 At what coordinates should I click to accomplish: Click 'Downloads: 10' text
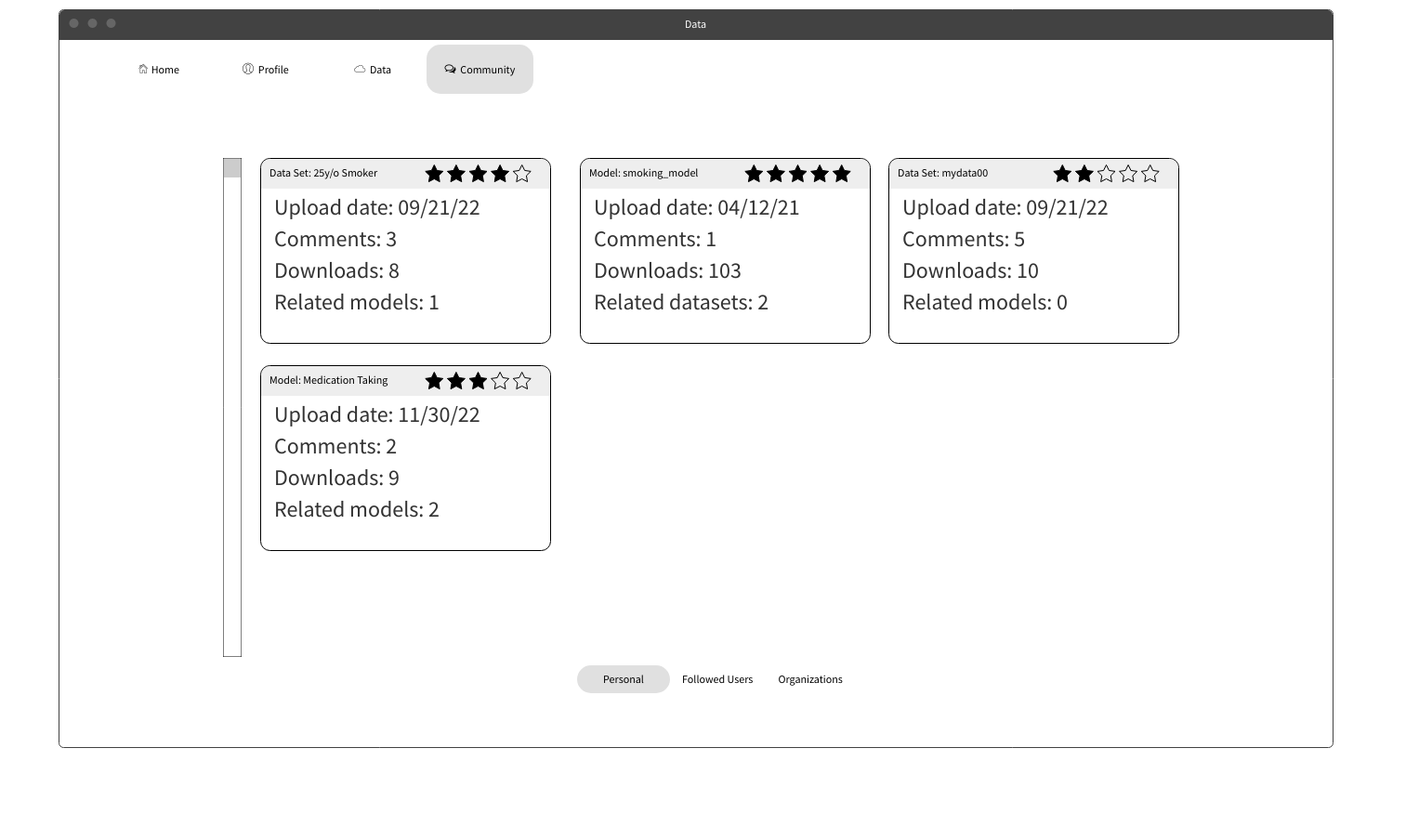970,270
